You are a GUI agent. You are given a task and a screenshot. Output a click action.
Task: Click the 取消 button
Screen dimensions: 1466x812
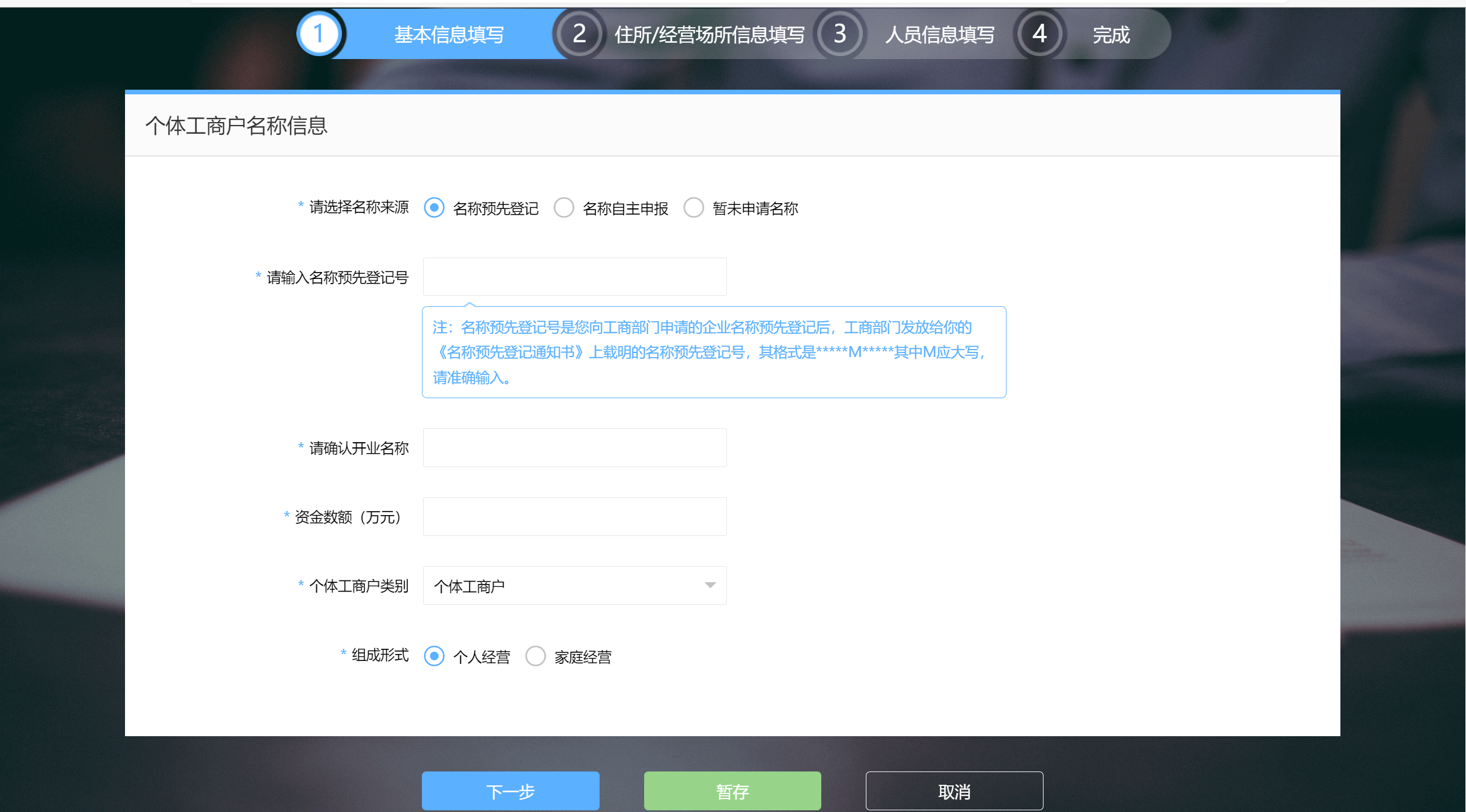pyautogui.click(x=954, y=791)
